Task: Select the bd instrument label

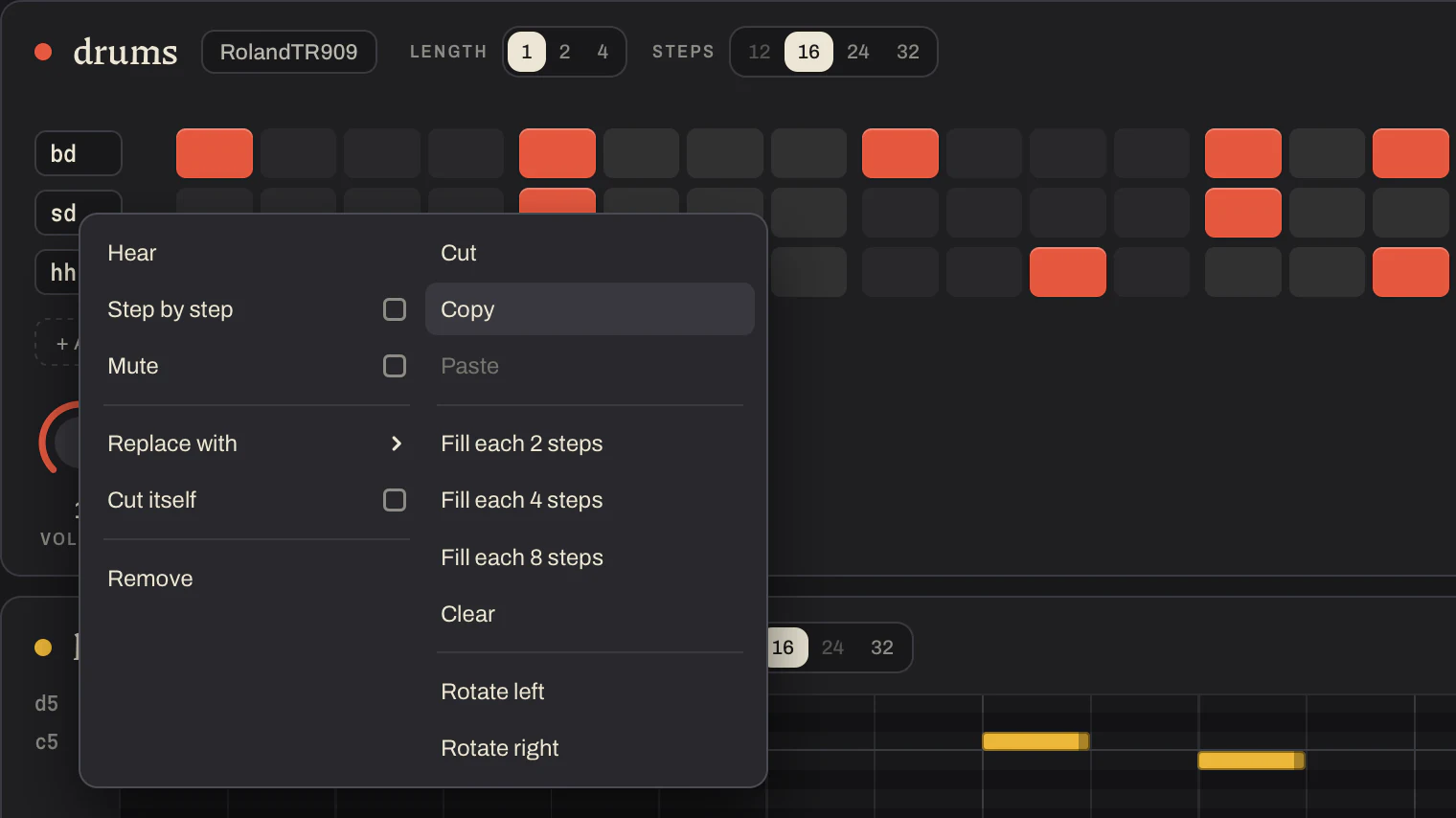Action: tap(79, 153)
